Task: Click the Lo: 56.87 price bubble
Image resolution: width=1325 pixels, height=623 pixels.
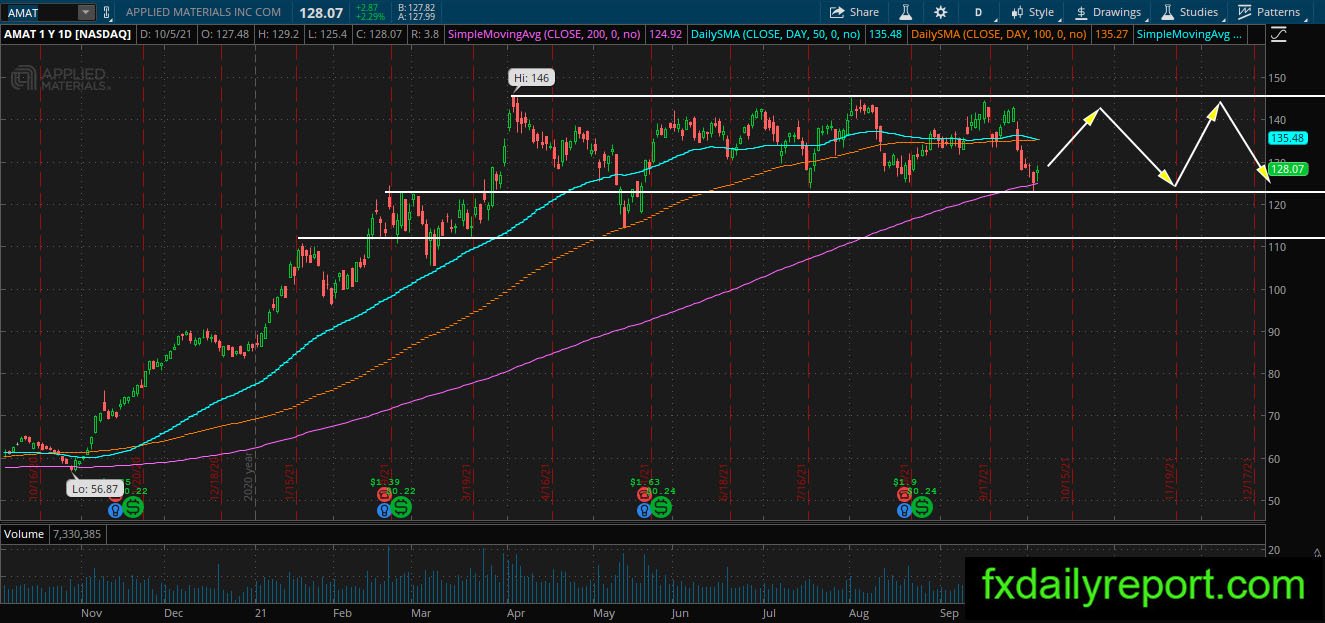Action: [x=95, y=488]
